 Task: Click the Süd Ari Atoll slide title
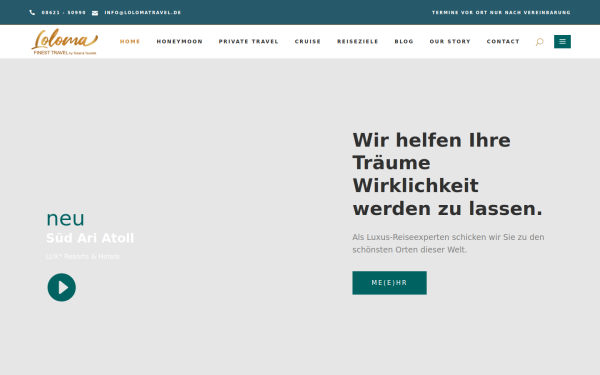point(90,238)
